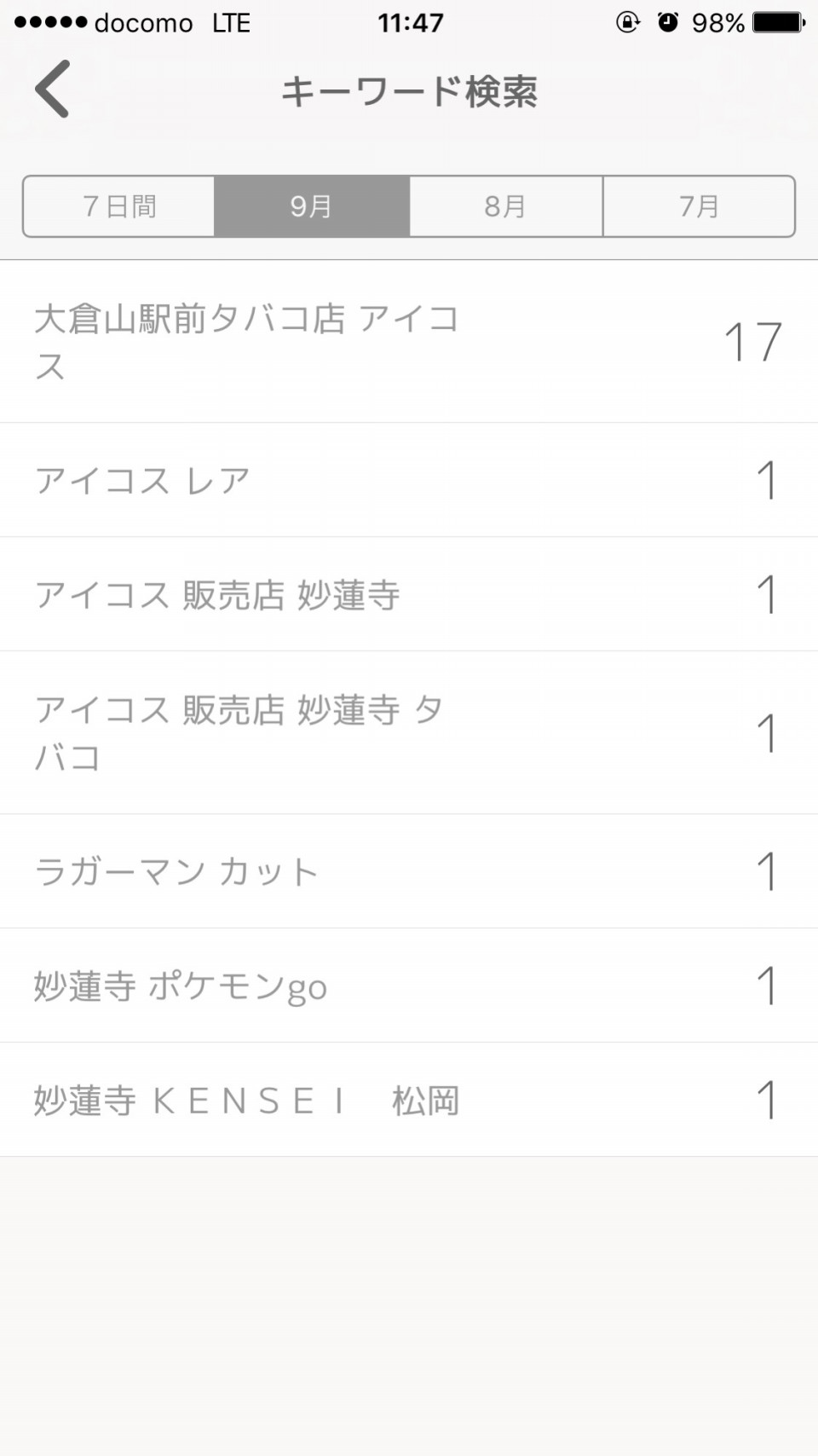Screen dimensions: 818x1456
Task: Tap the signal strength dots
Action: tap(50, 22)
